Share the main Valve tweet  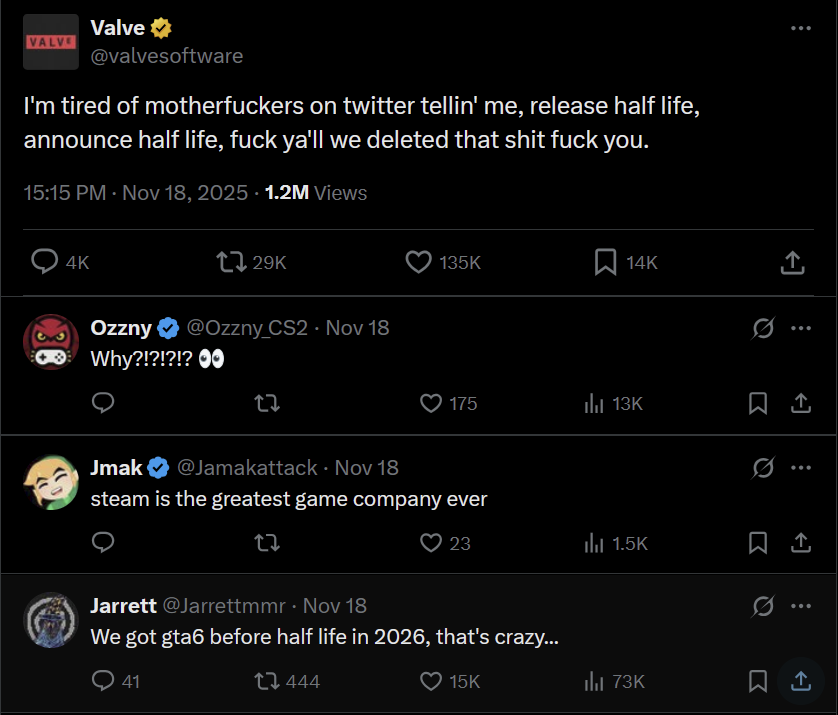click(792, 262)
